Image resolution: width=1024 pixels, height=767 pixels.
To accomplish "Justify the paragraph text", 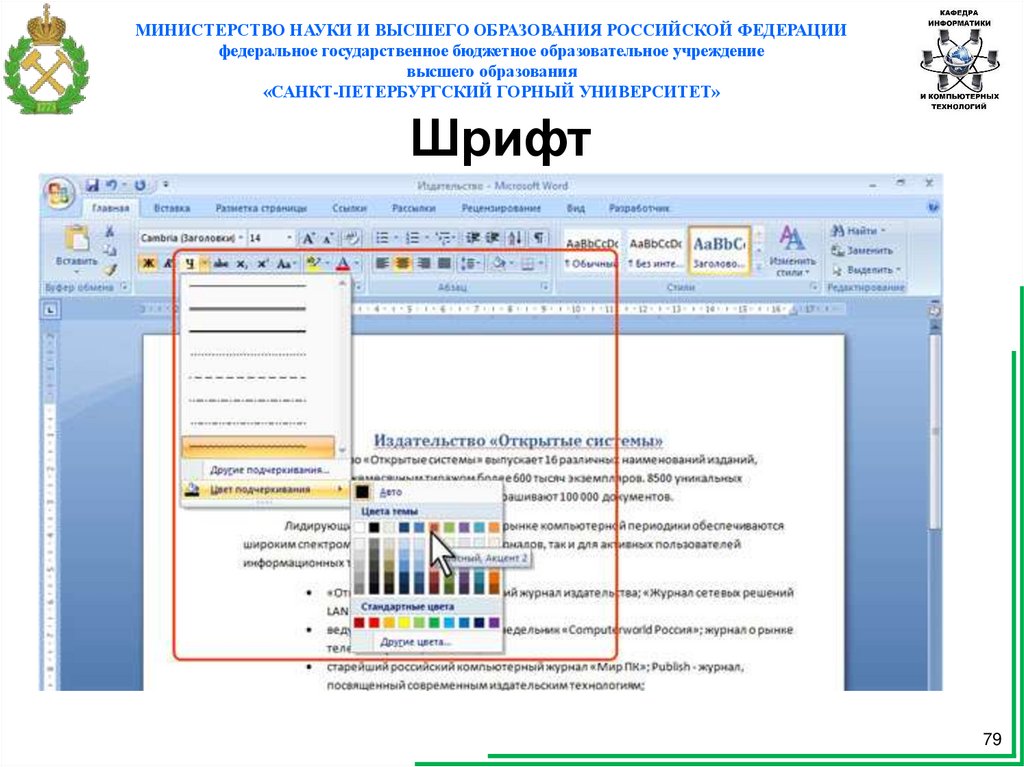I will point(444,263).
